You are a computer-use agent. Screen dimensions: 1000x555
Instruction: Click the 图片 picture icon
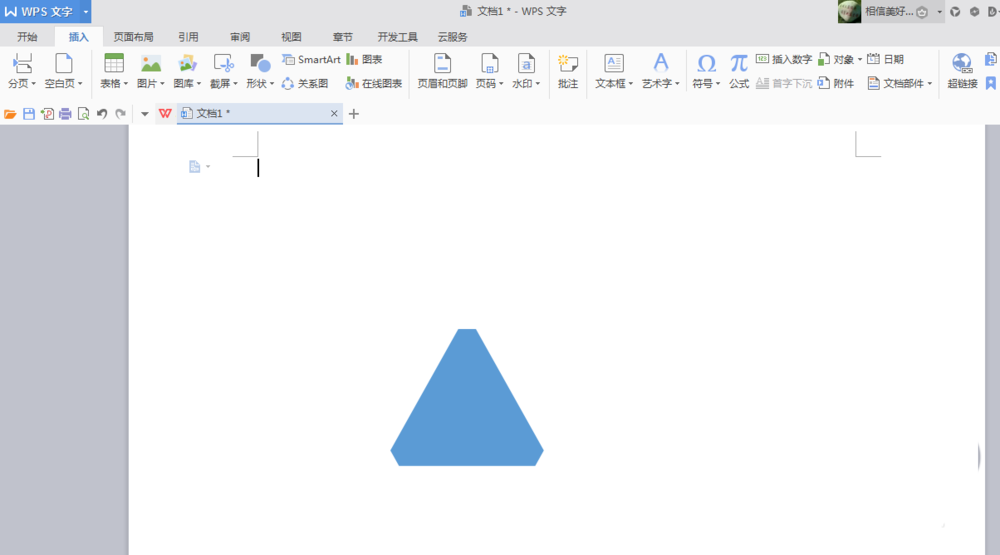(x=151, y=64)
